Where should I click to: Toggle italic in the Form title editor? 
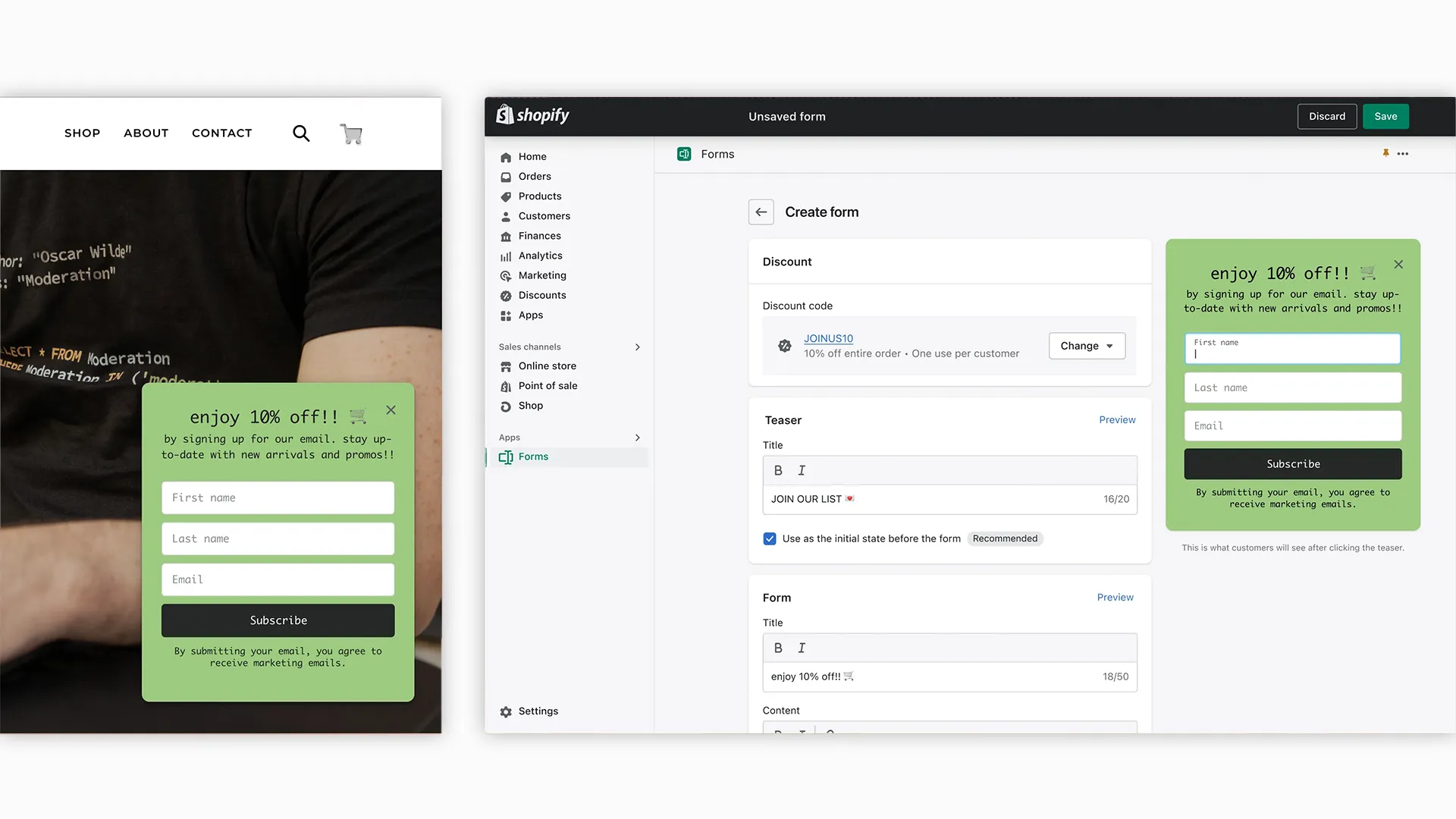[802, 648]
